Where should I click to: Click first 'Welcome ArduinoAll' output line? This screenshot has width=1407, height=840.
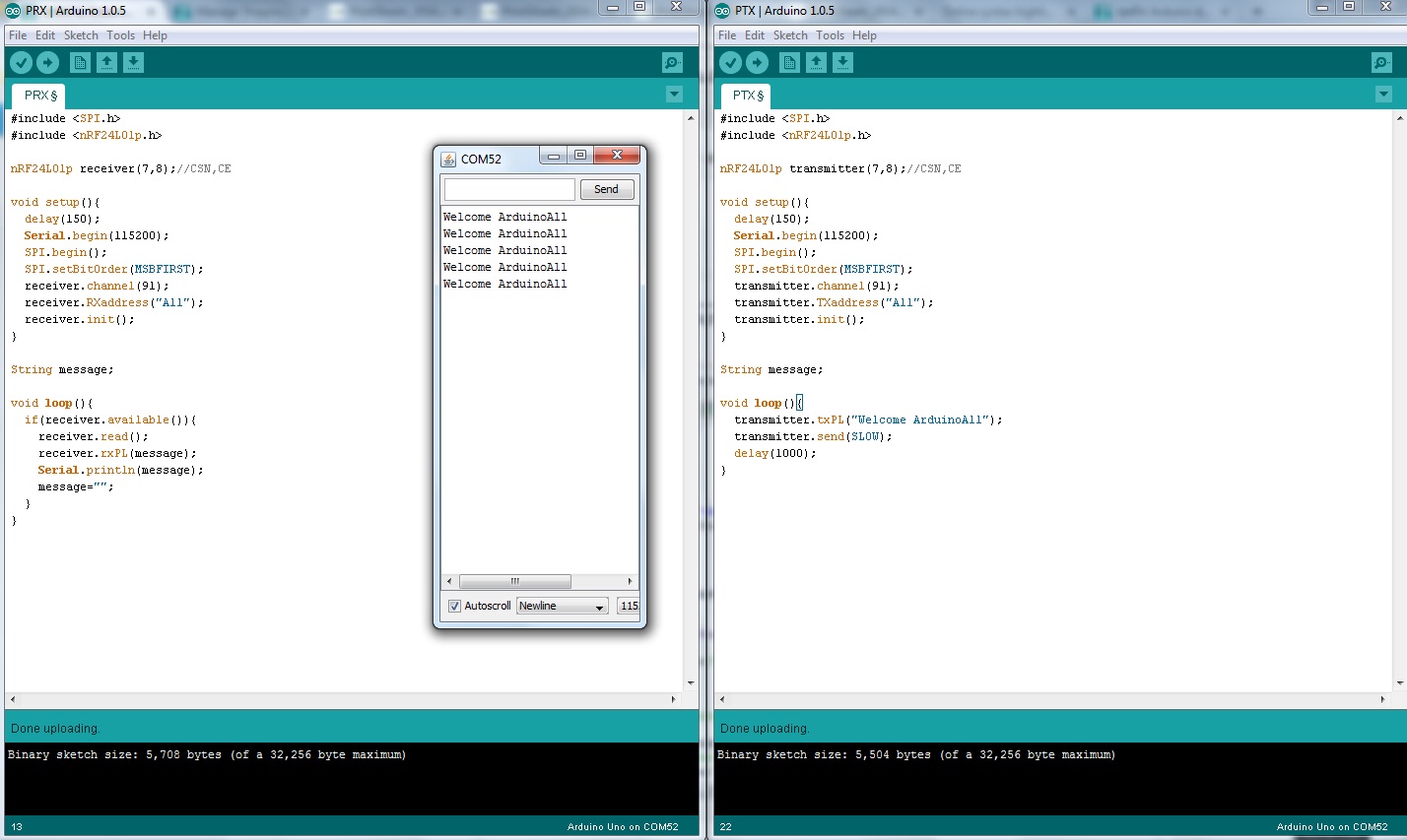pyautogui.click(x=505, y=217)
